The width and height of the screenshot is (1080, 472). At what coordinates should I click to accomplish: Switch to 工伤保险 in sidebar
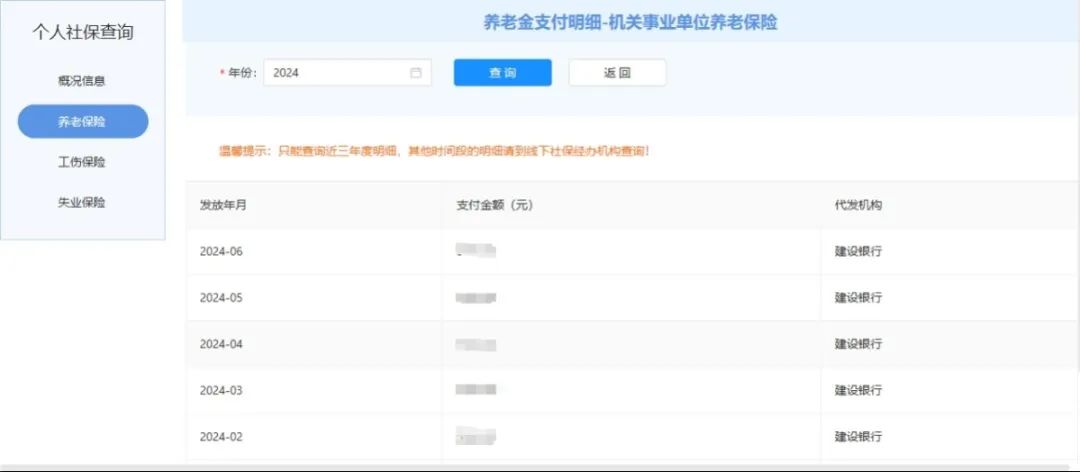82,162
